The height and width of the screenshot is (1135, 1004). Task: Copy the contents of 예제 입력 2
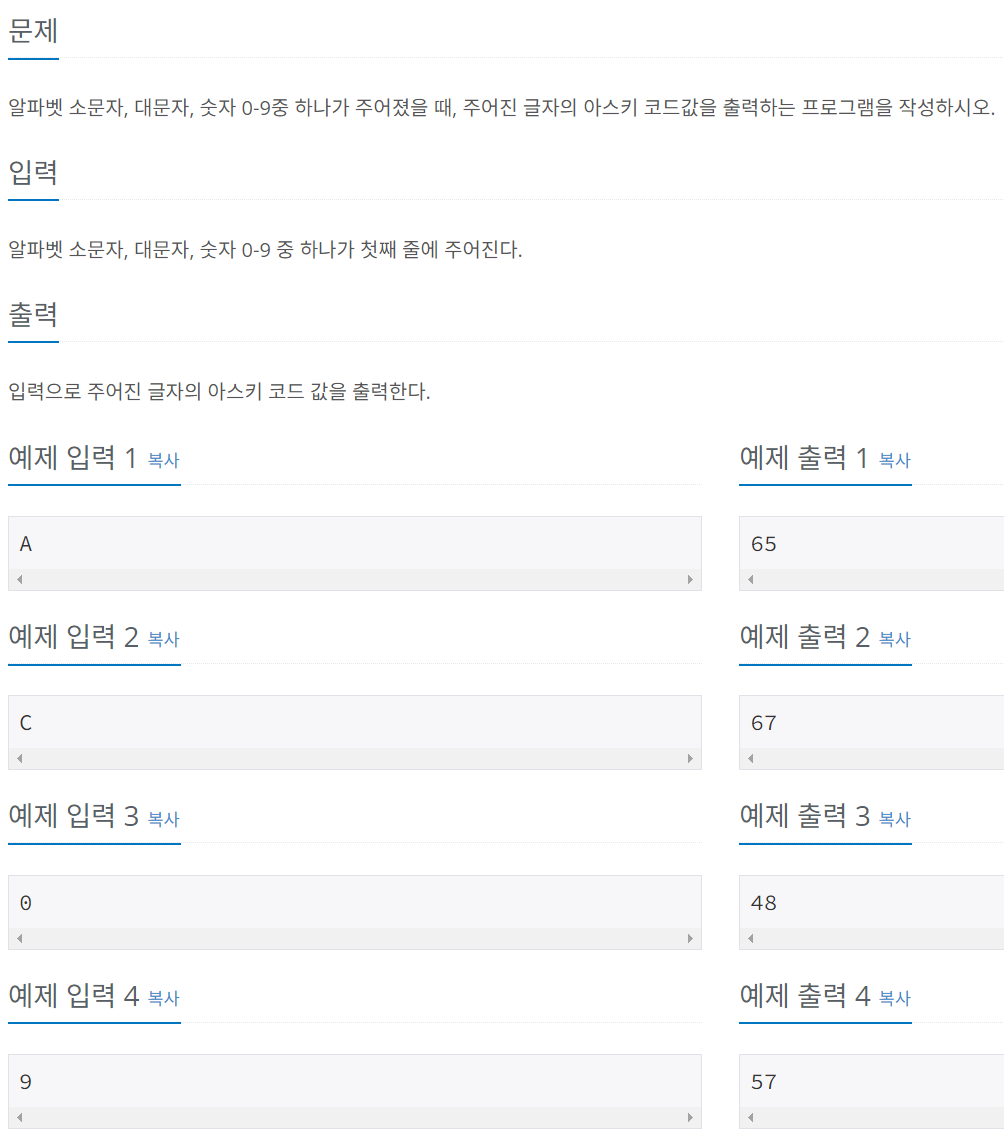click(163, 639)
